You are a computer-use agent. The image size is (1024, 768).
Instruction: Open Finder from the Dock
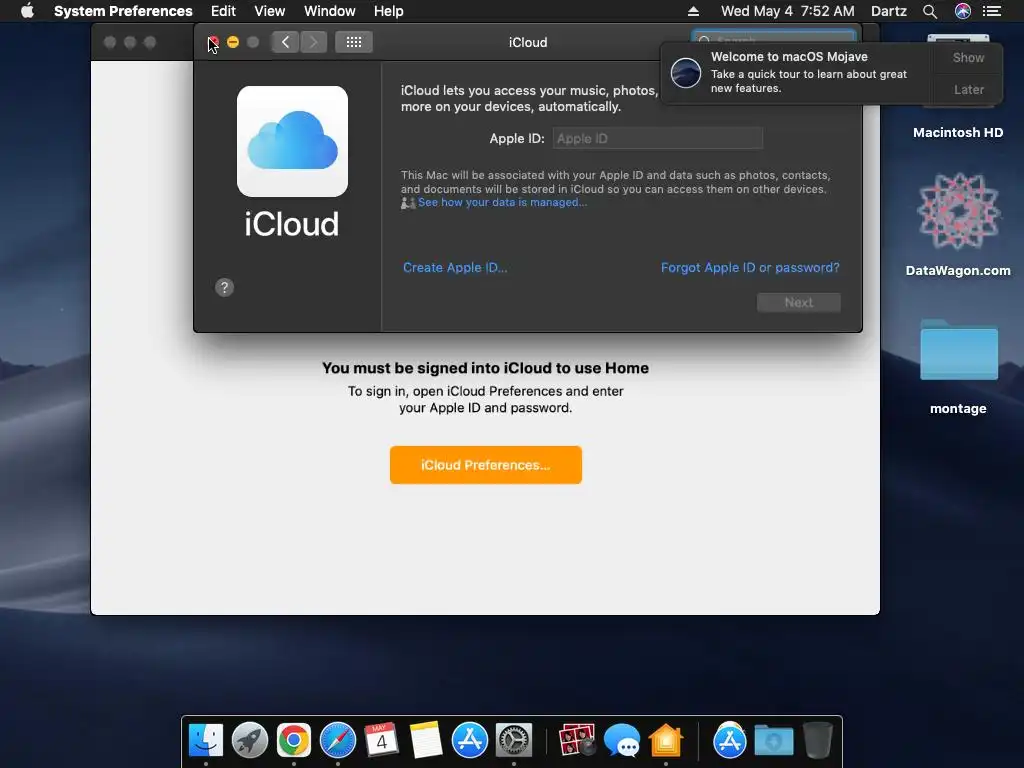(x=206, y=741)
